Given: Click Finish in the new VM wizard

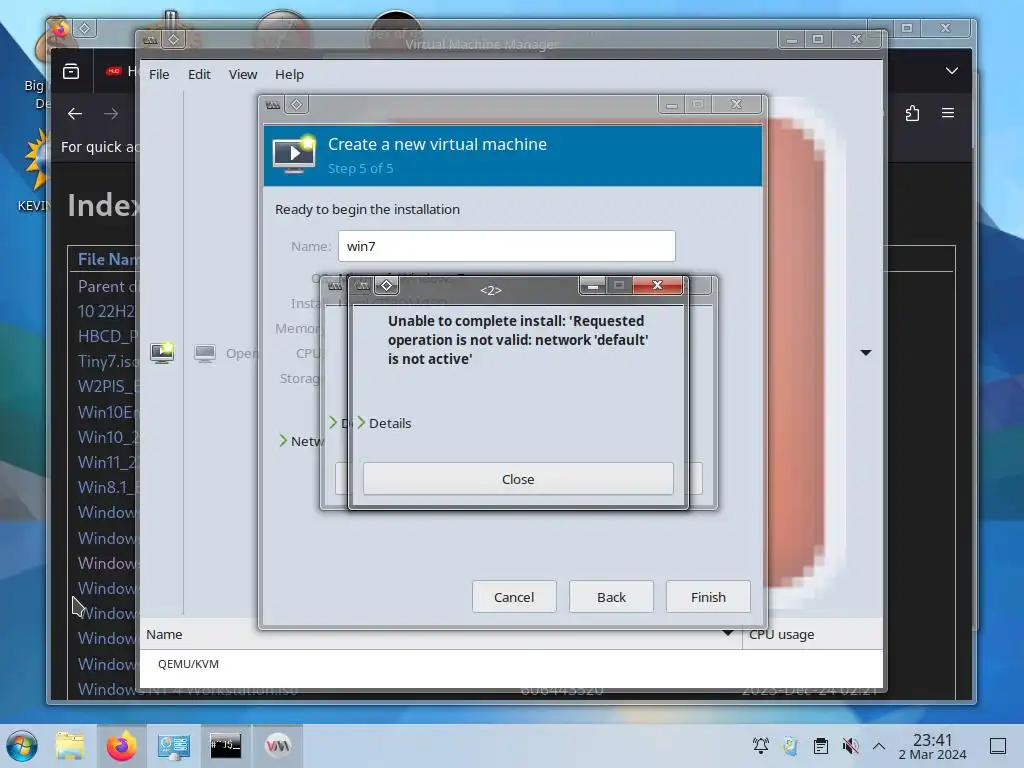Looking at the screenshot, I should (708, 597).
